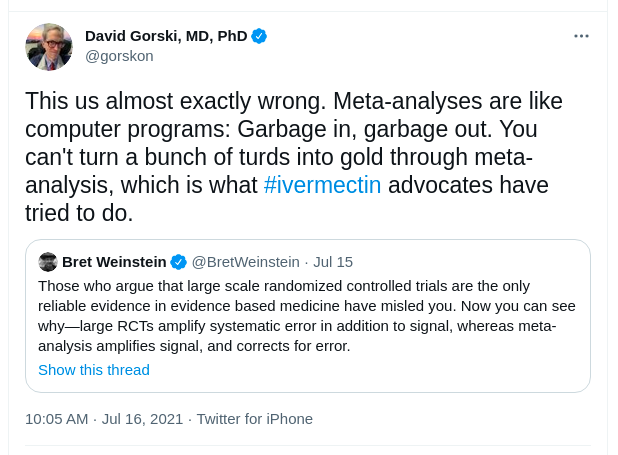Click the David Gorski, MD, PhD display name
Image resolution: width=618 pixels, height=455 pixels.
coord(166,36)
